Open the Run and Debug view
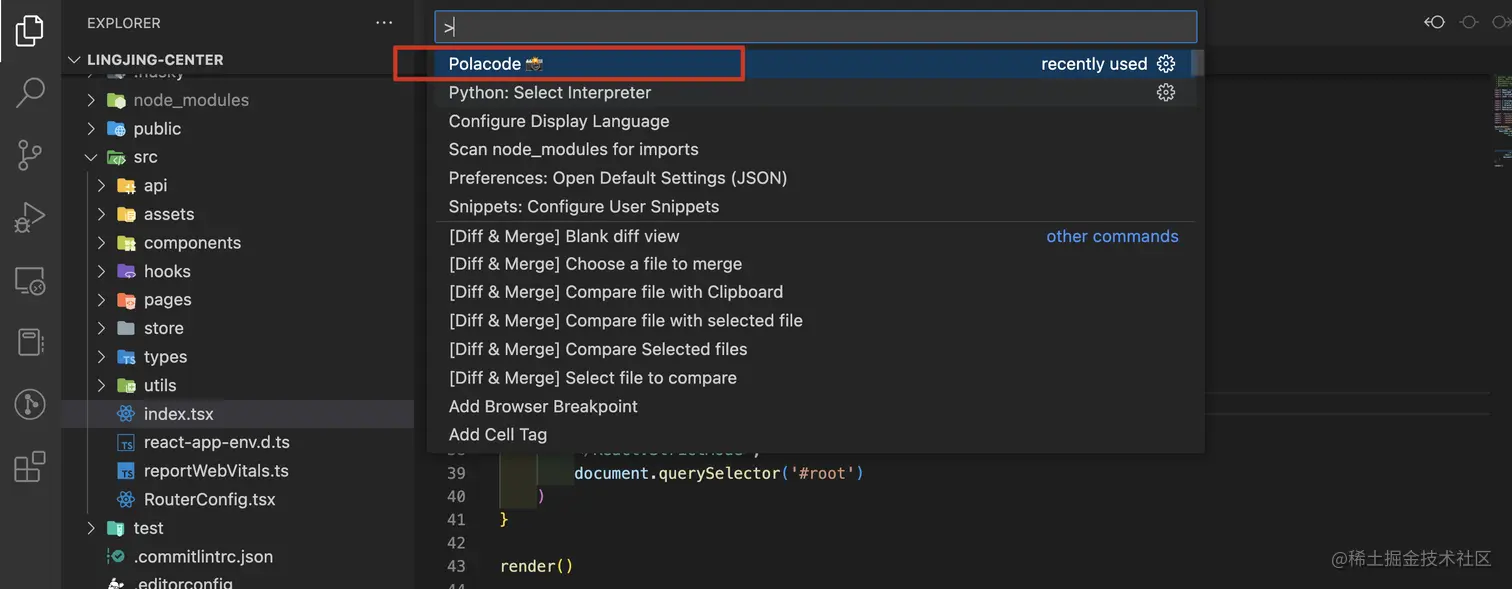1512x589 pixels. pyautogui.click(x=30, y=215)
